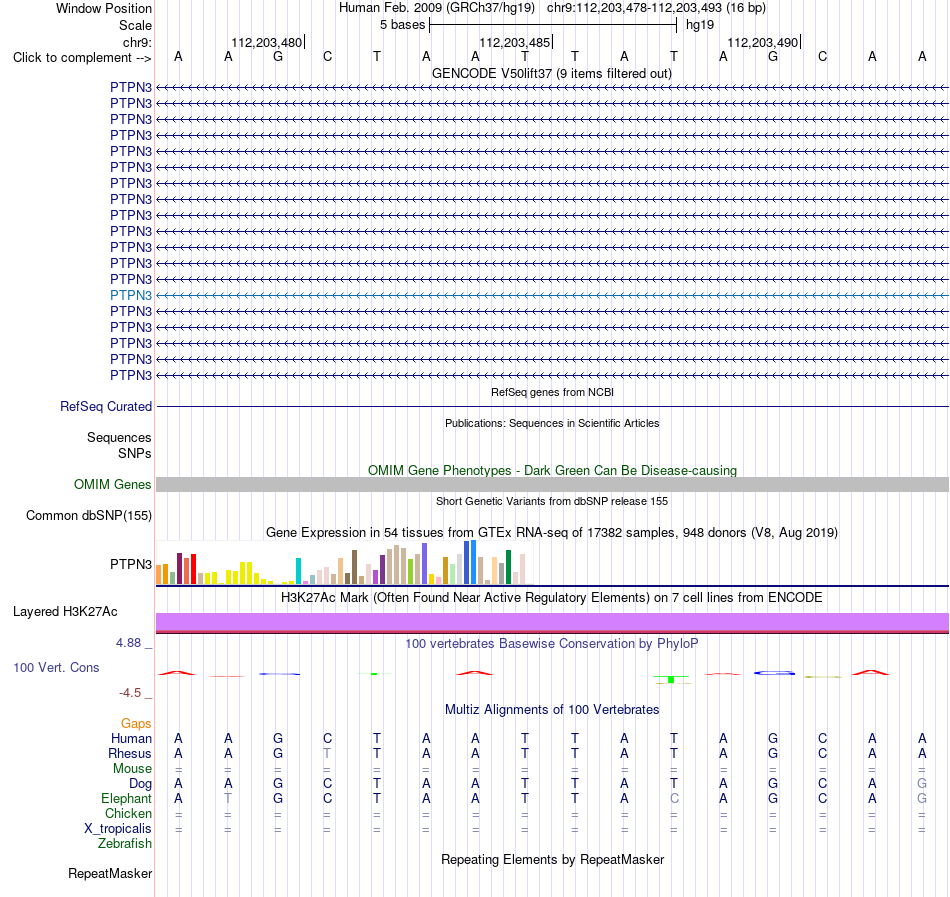Click the orange Gaps label
Image resolution: width=950 pixels, height=897 pixels.
136,724
